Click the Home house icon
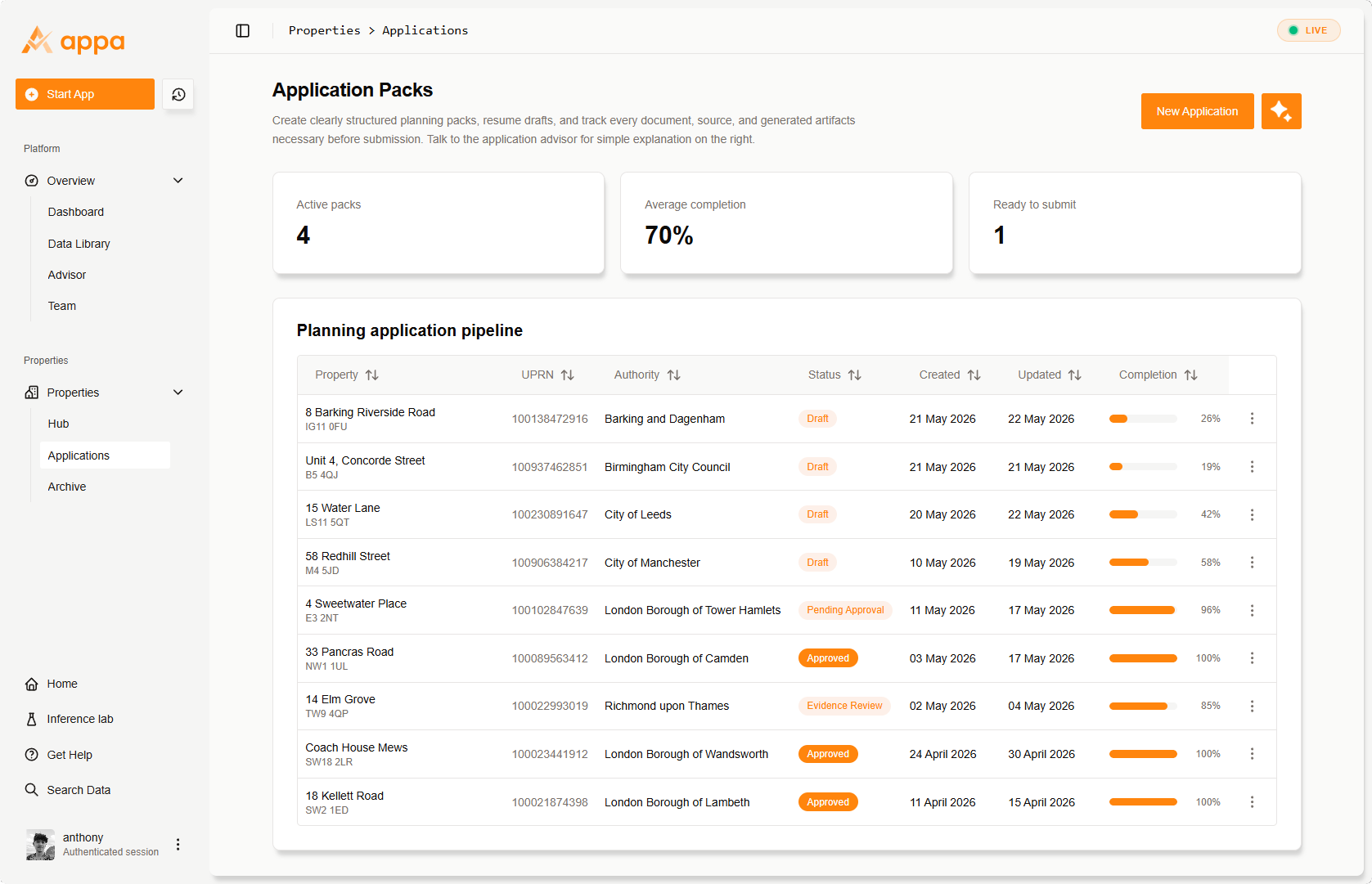 click(32, 684)
